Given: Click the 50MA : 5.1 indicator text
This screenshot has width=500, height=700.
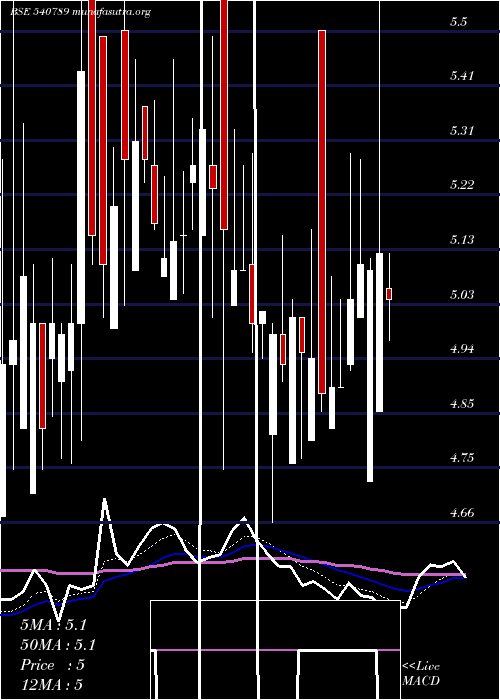Looking at the screenshot, I should click(58, 645).
